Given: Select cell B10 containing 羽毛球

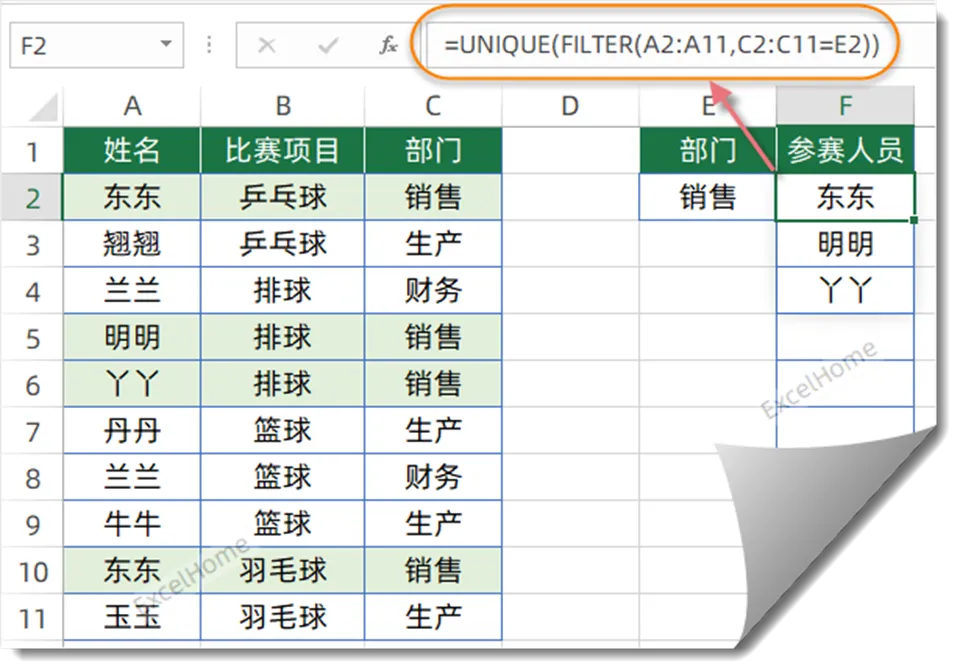Looking at the screenshot, I should pyautogui.click(x=282, y=570).
